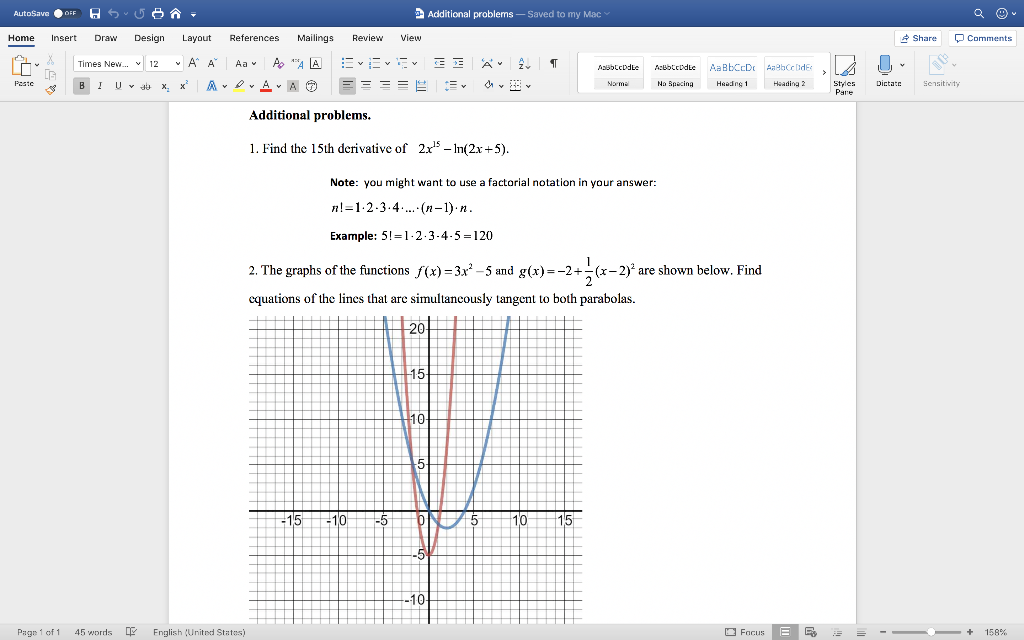Click the Comments button
The width and height of the screenshot is (1024, 640).
click(983, 39)
